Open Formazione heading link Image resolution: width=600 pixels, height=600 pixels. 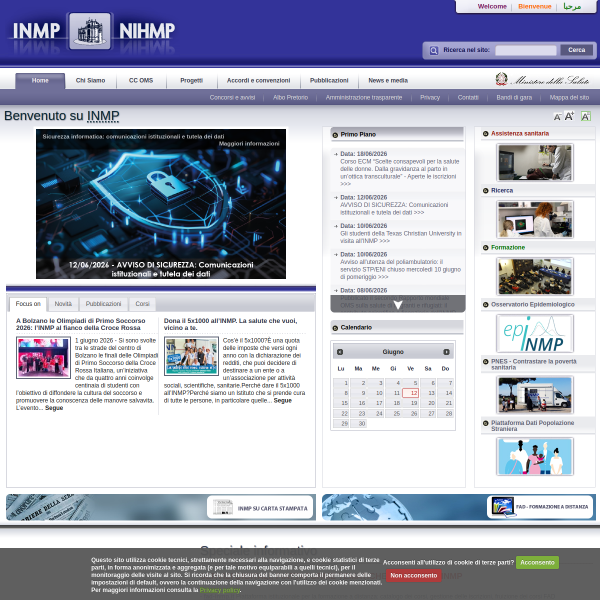(508, 248)
